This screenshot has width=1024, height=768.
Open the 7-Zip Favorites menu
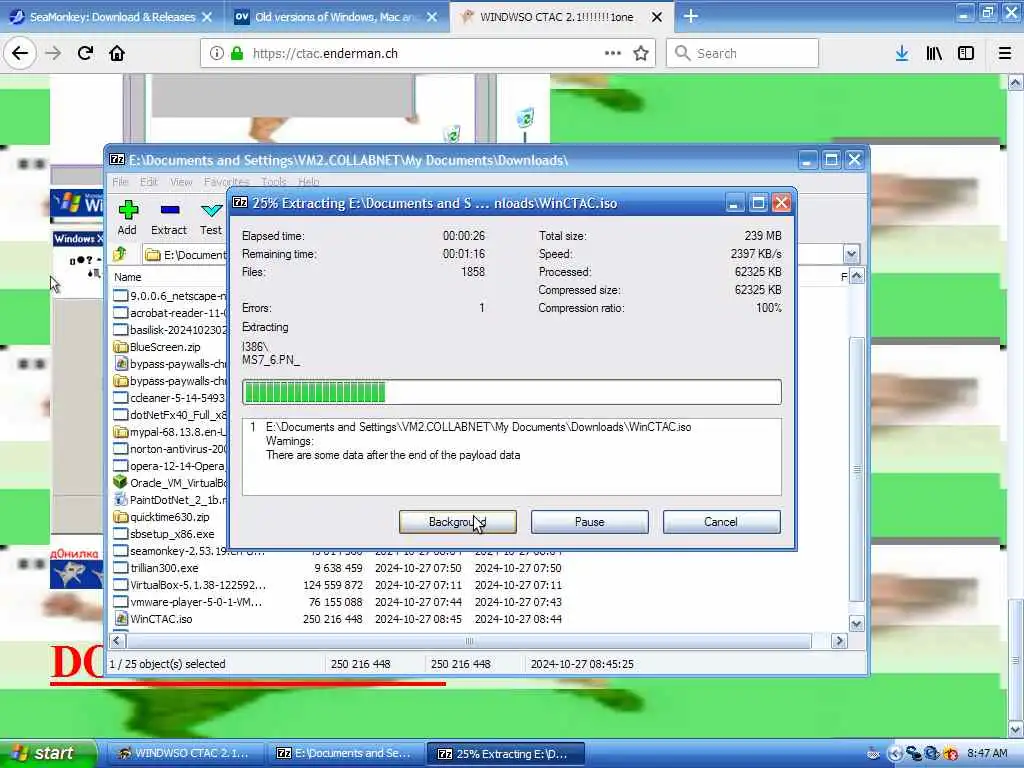click(226, 182)
